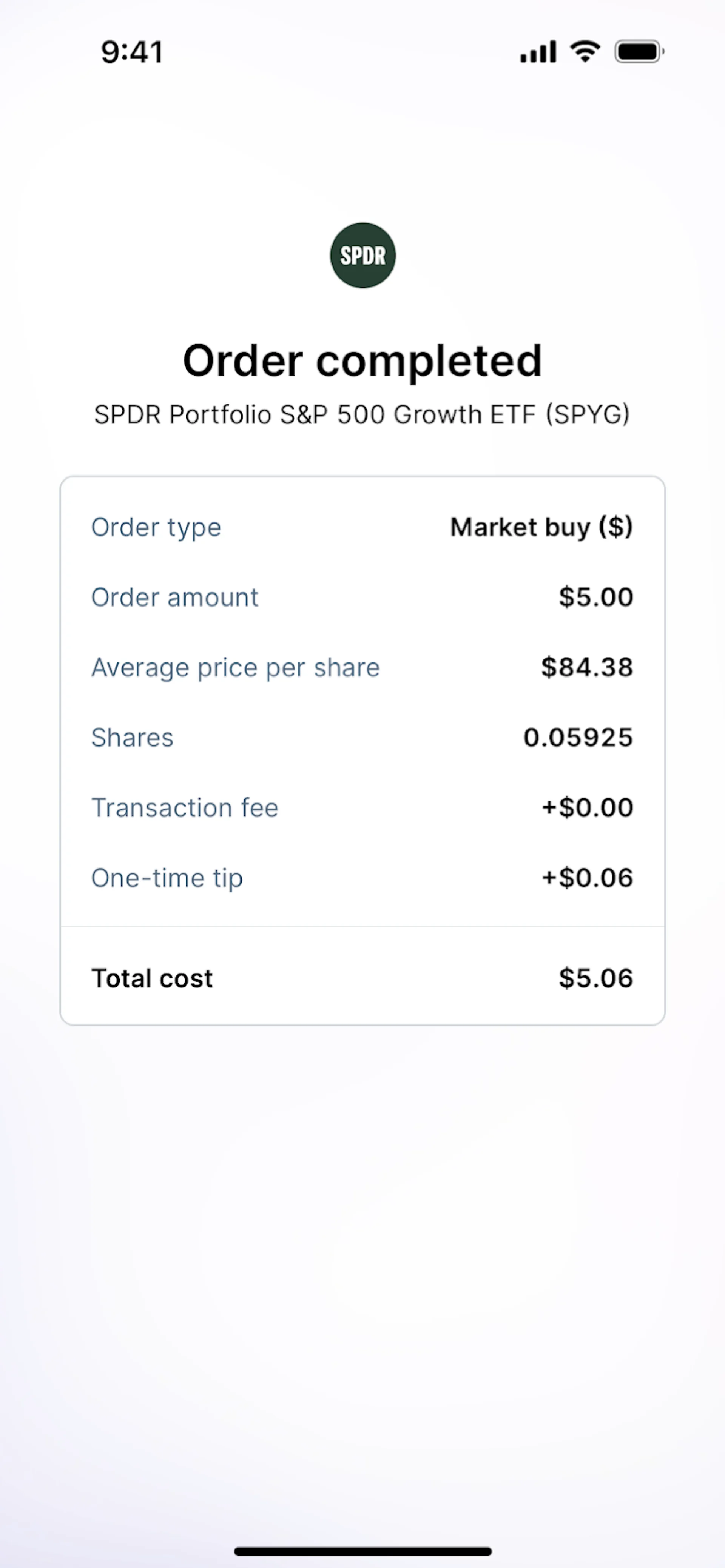725x1568 pixels.
Task: Tap the Transaction fee label
Action: pos(185,808)
